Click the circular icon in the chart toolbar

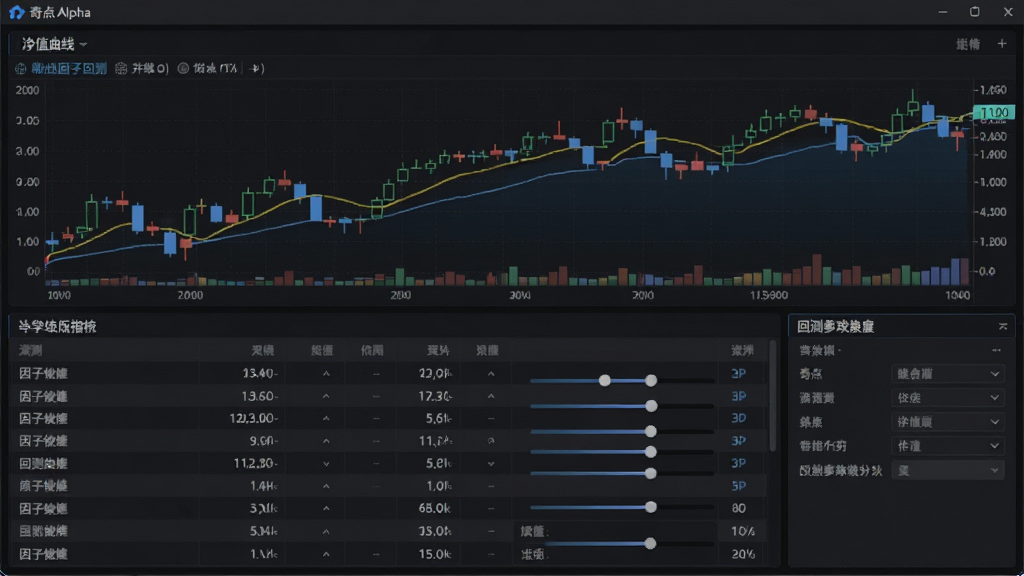point(183,68)
